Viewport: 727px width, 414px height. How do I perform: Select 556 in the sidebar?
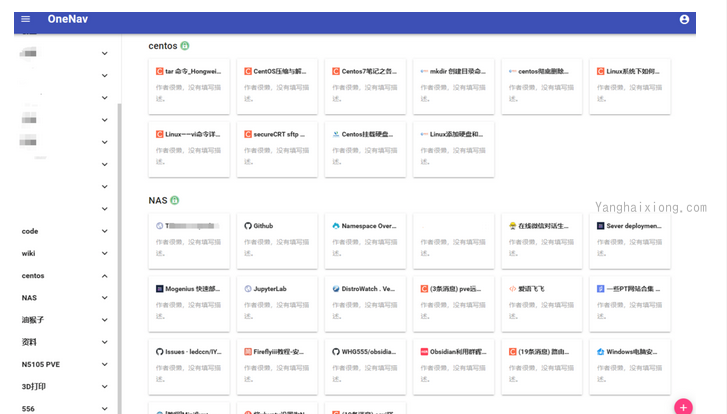point(28,408)
